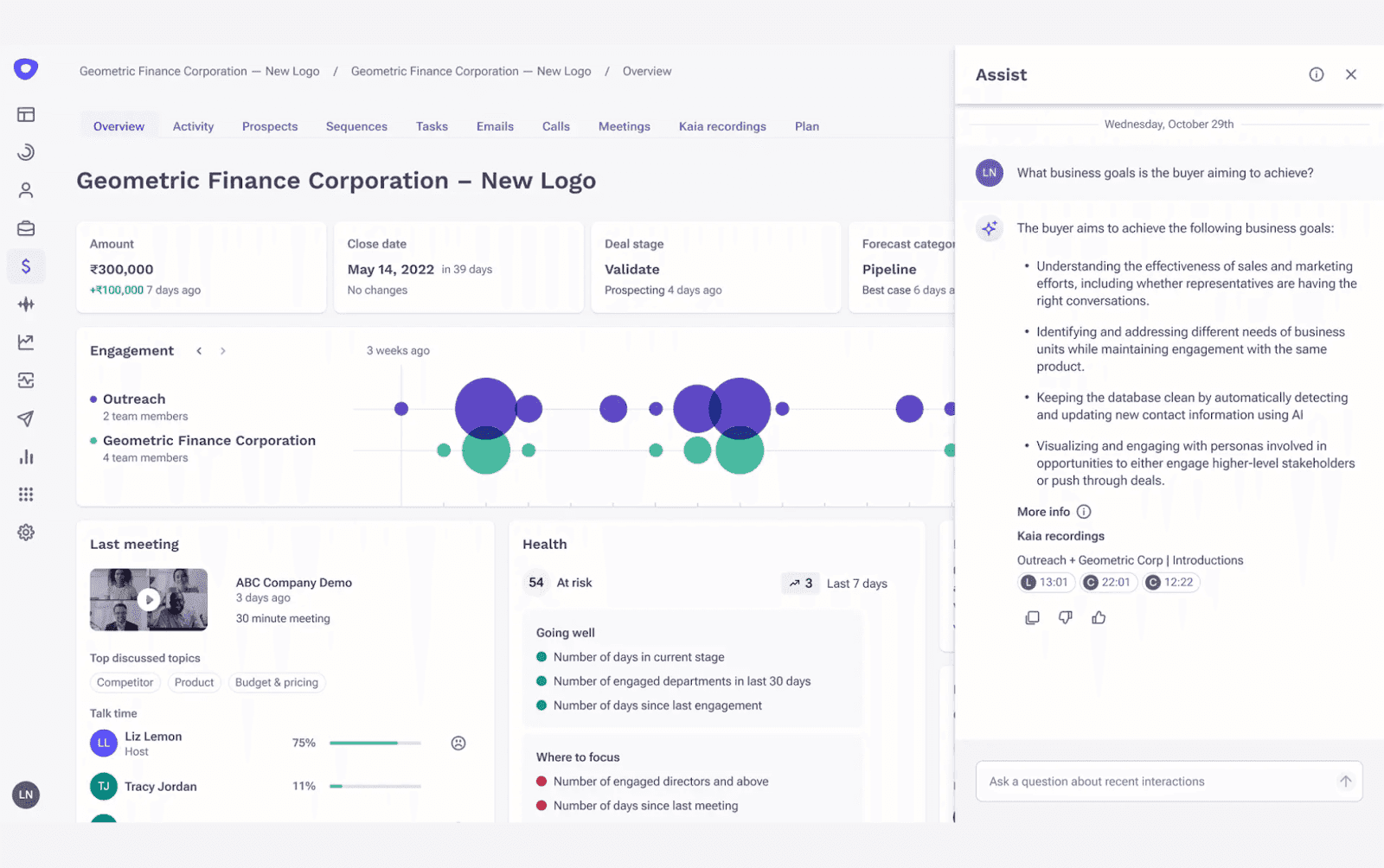Click the Assist sparkle icon
The height and width of the screenshot is (868, 1384).
click(990, 228)
